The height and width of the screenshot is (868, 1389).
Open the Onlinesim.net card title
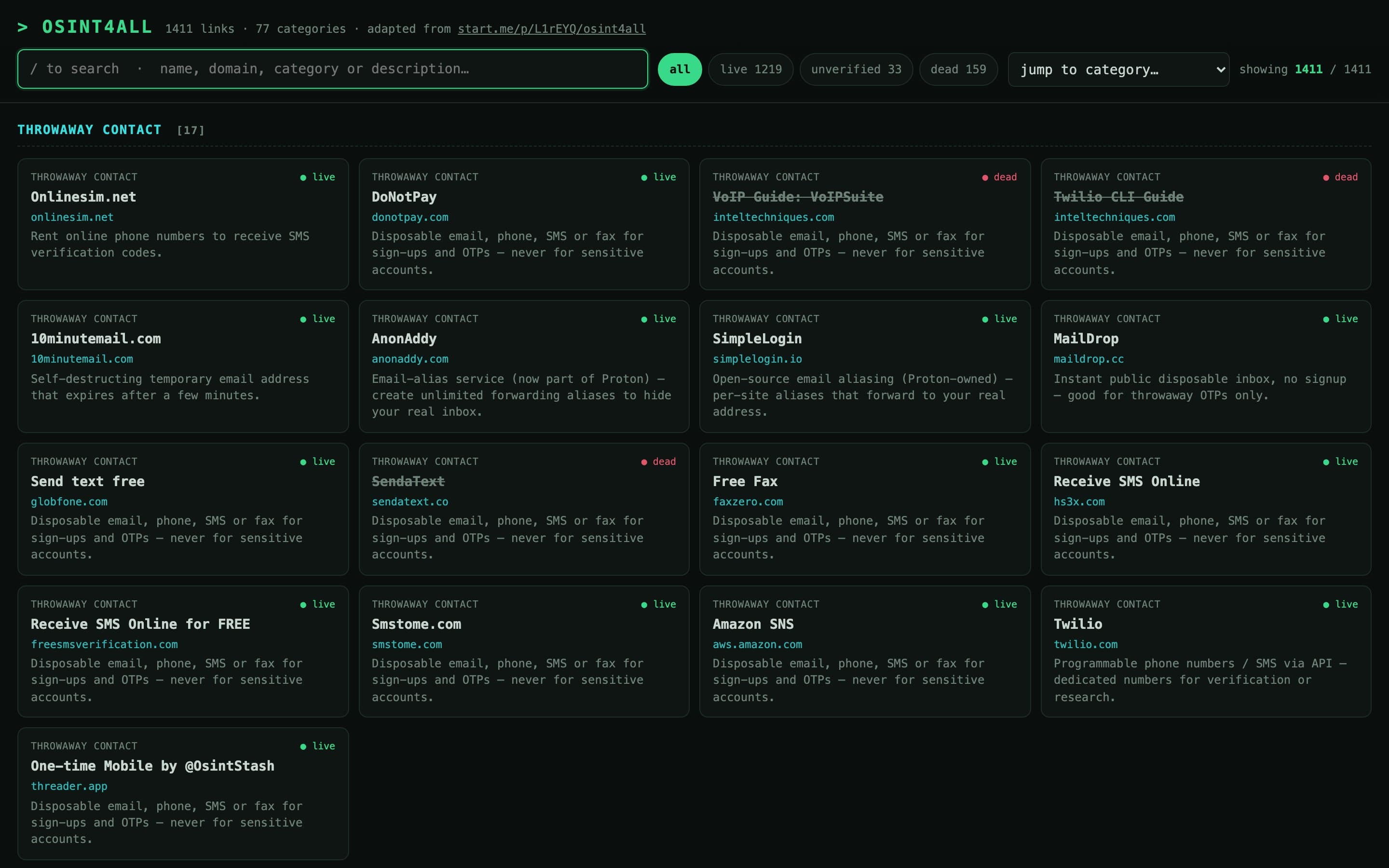point(83,197)
